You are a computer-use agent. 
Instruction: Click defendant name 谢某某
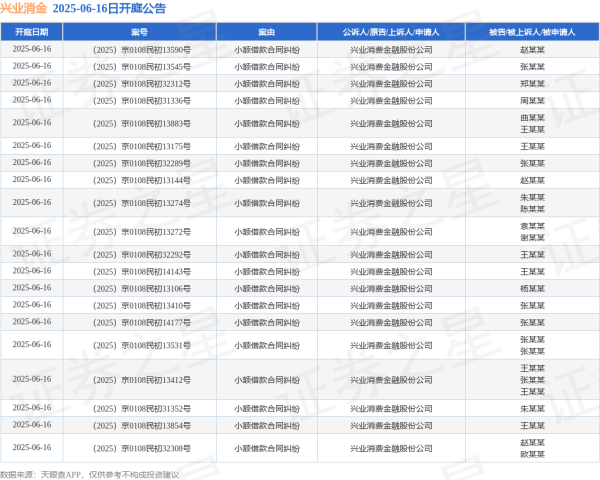pyautogui.click(x=532, y=238)
